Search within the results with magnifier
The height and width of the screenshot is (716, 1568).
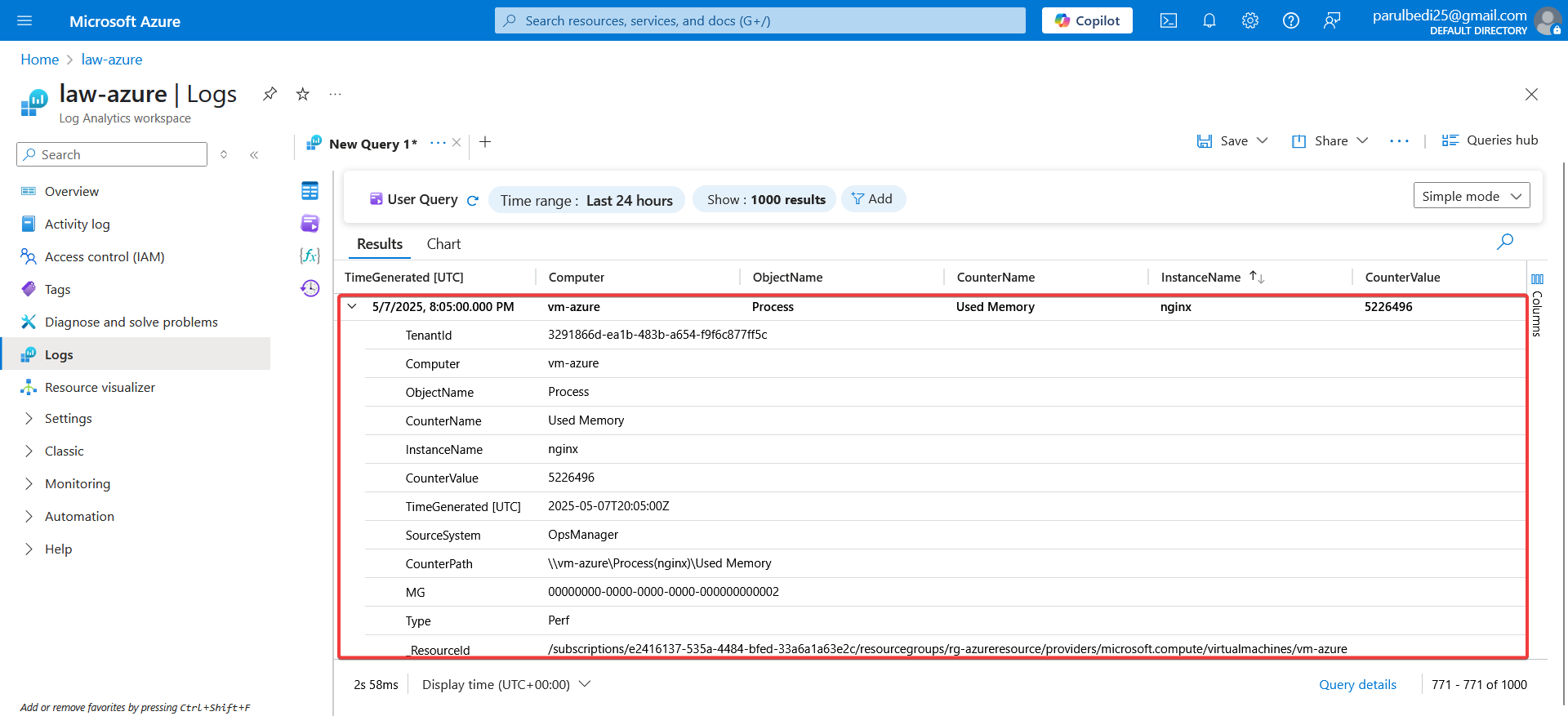(x=1505, y=242)
